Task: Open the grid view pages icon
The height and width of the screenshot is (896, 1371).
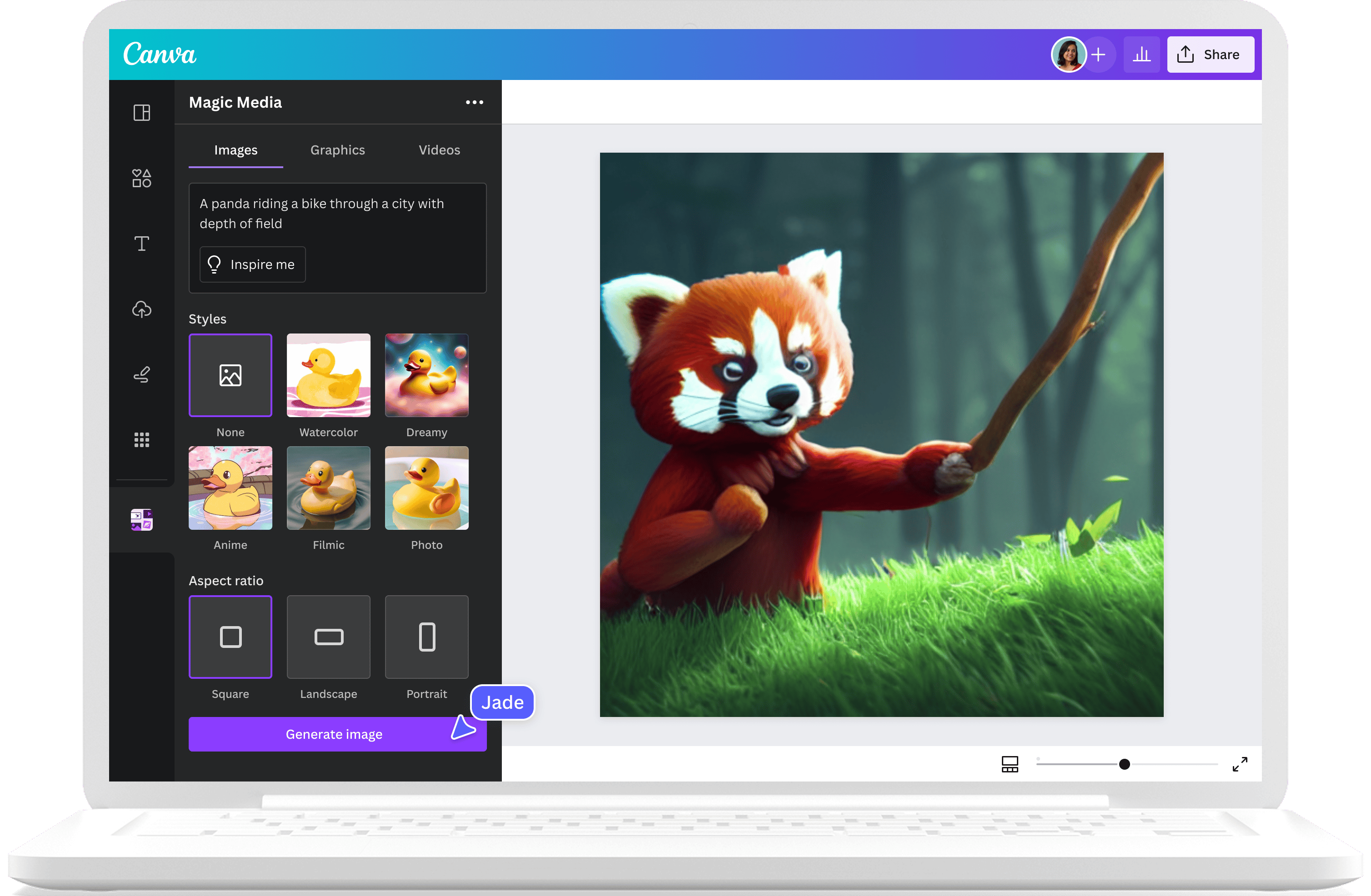Action: click(x=1010, y=764)
